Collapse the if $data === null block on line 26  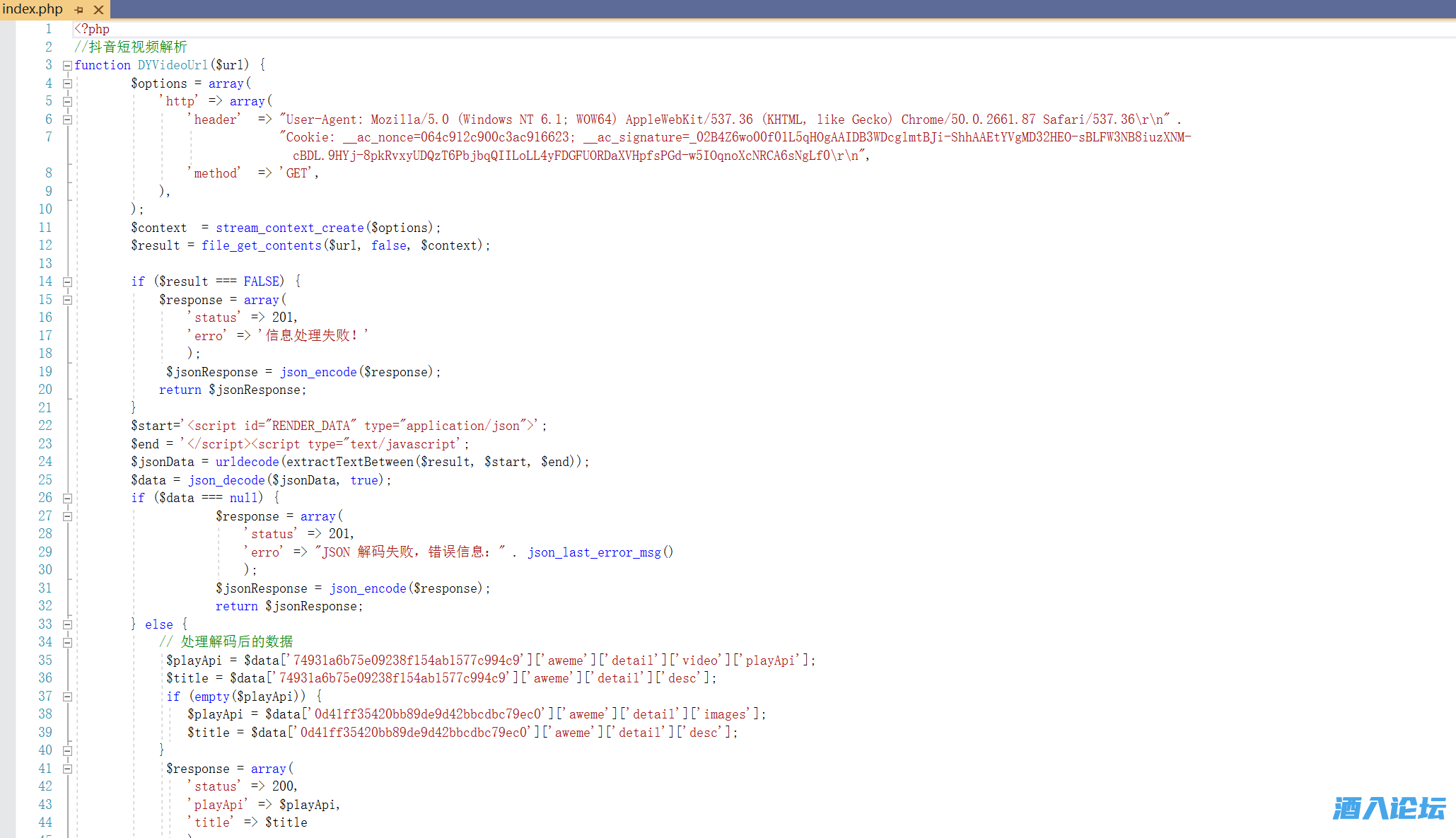[x=67, y=499]
